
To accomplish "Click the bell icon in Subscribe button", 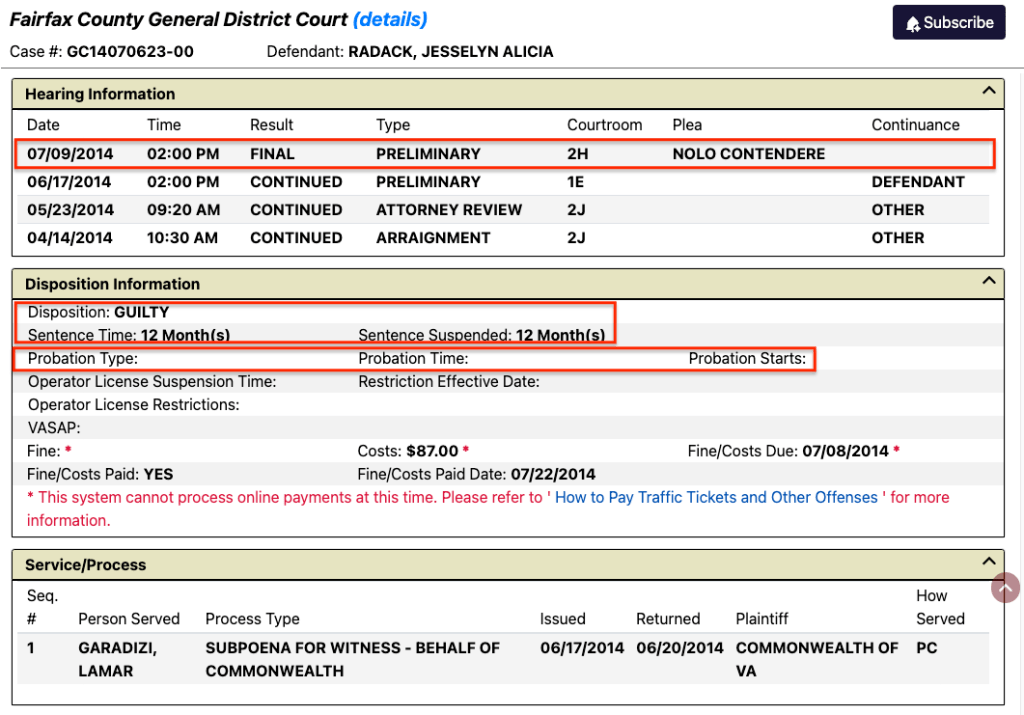I will coord(912,24).
